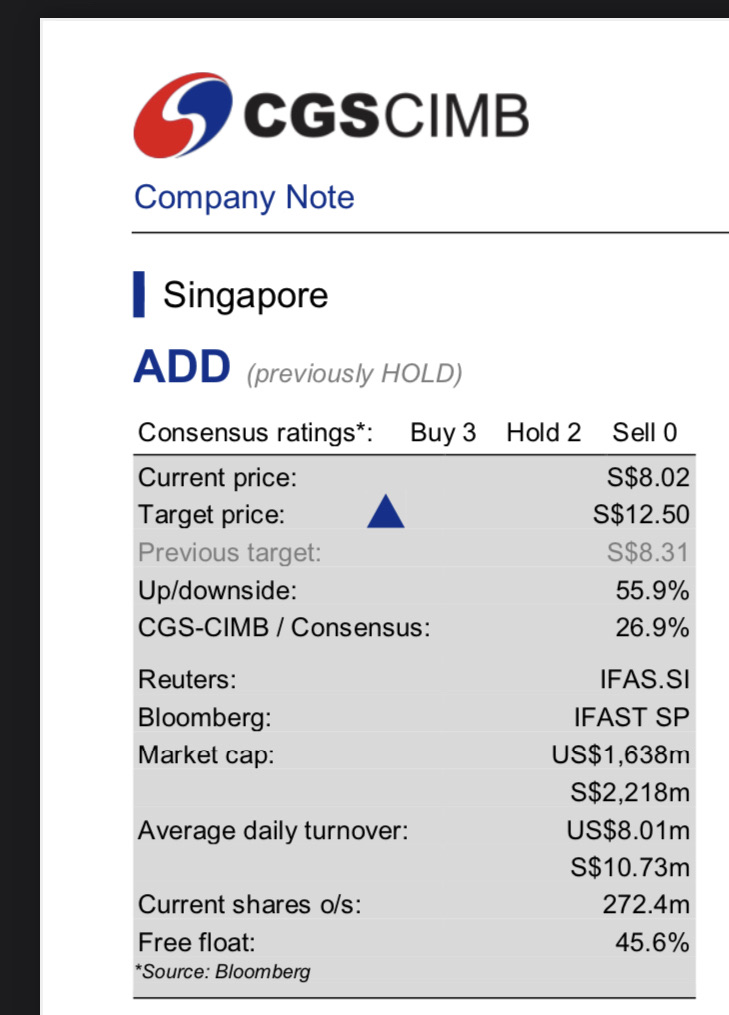The height and width of the screenshot is (1015, 729).
Task: Click the greyed previous target S$8.31
Action: (x=648, y=552)
